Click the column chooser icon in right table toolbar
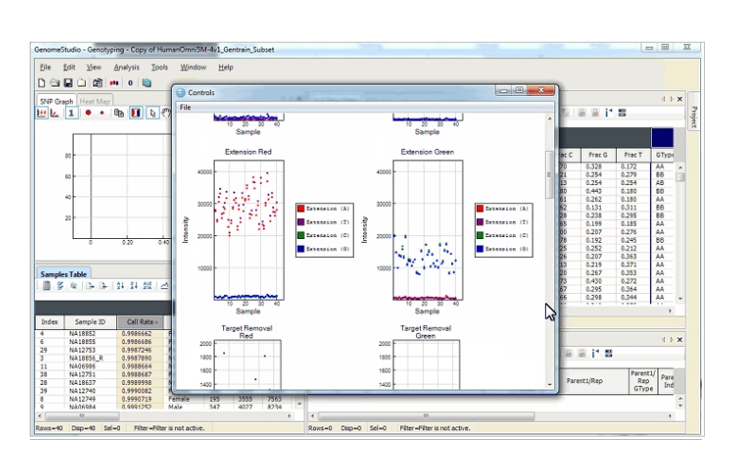Image resolution: width=736 pixels, height=475 pixels. [x=623, y=113]
